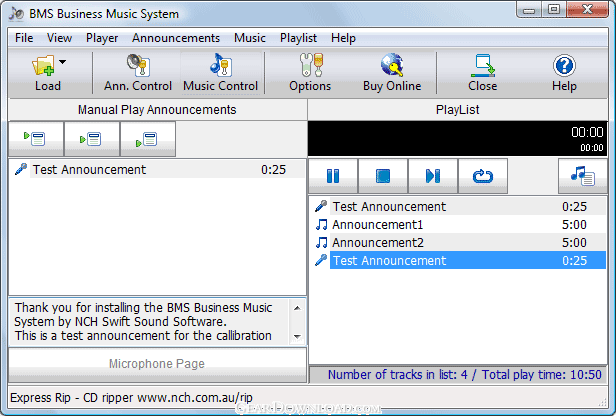Open the Player menu
This screenshot has height=416, width=616.
(x=102, y=38)
